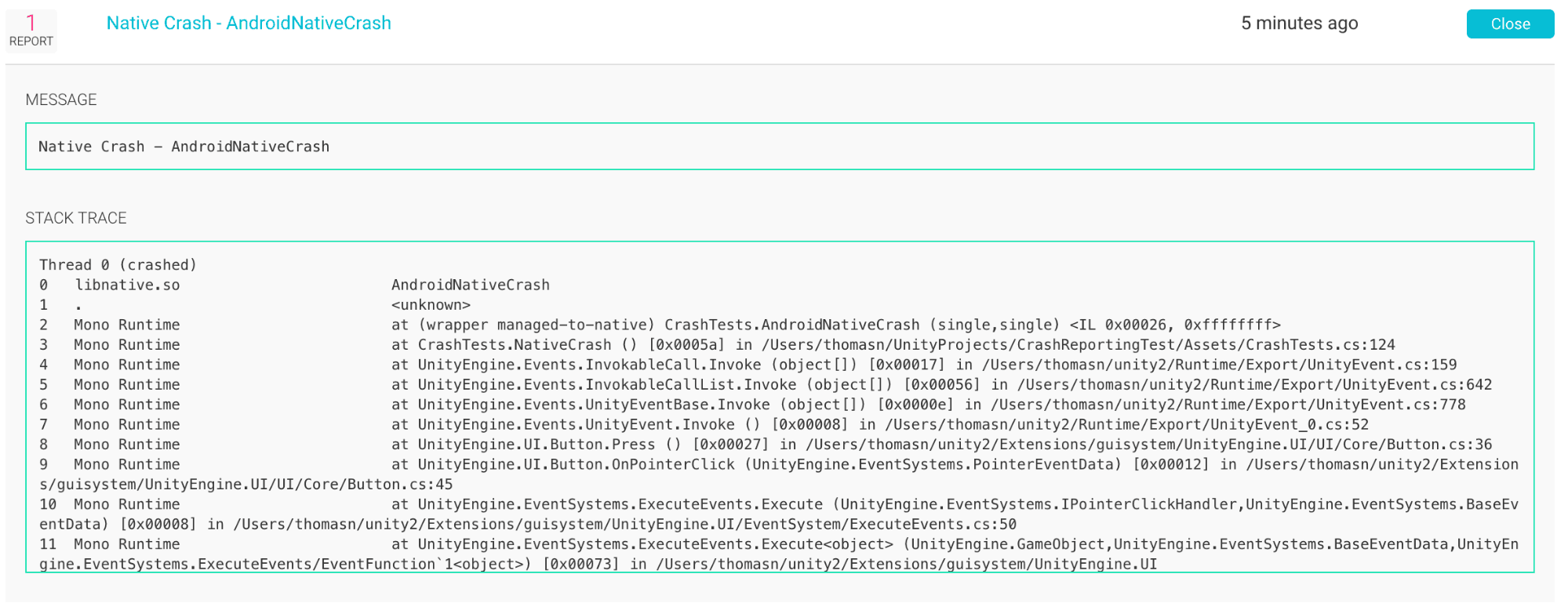Click the CrashTests.NativeCrash frame 3 line
The image size is (1568, 603).
(x=718, y=345)
